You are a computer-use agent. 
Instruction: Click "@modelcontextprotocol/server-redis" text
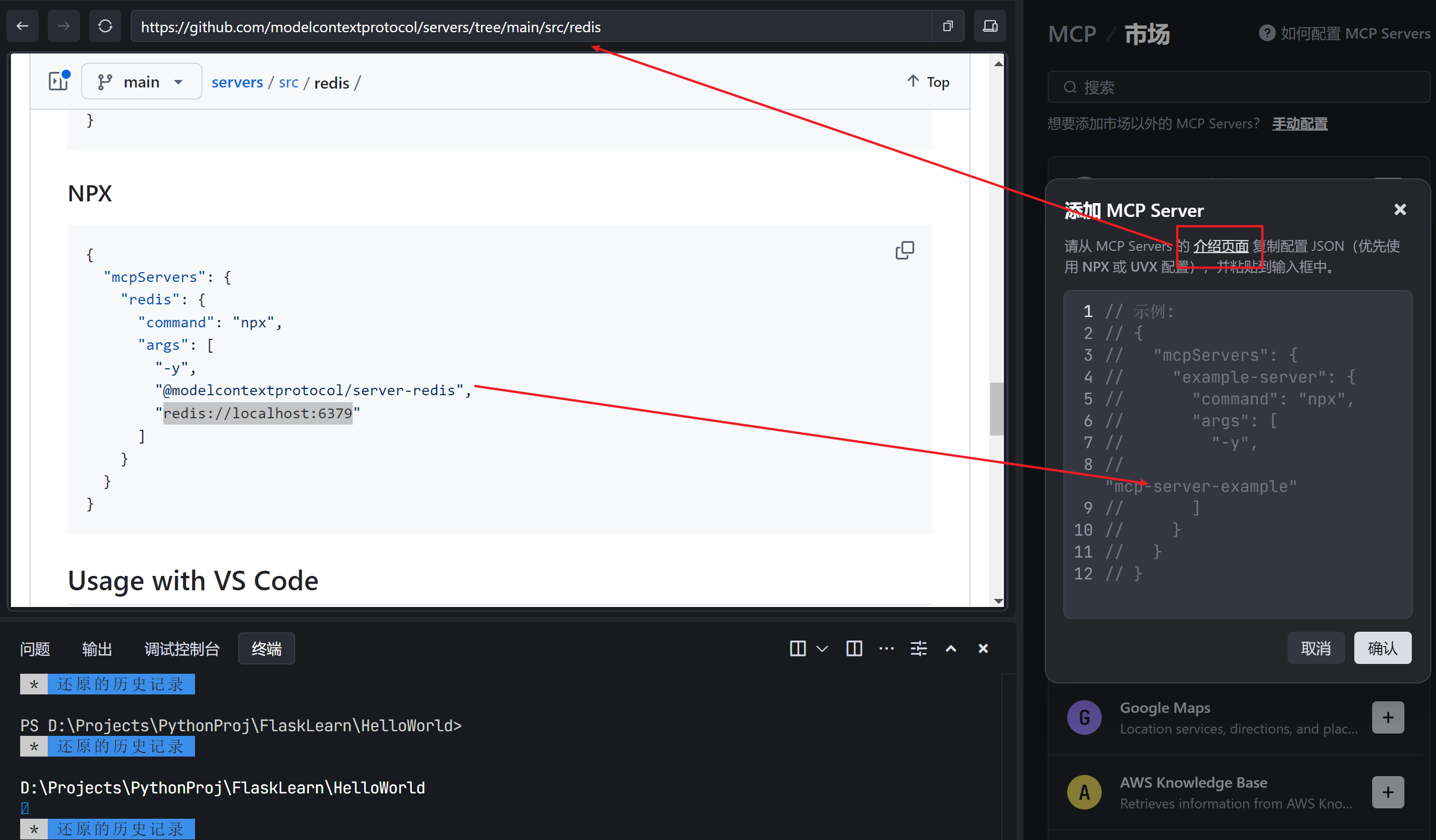pos(310,390)
